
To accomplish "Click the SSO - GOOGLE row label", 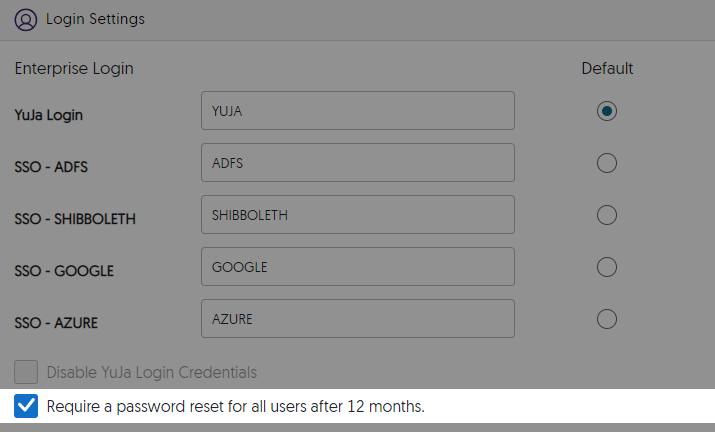I will (64, 271).
